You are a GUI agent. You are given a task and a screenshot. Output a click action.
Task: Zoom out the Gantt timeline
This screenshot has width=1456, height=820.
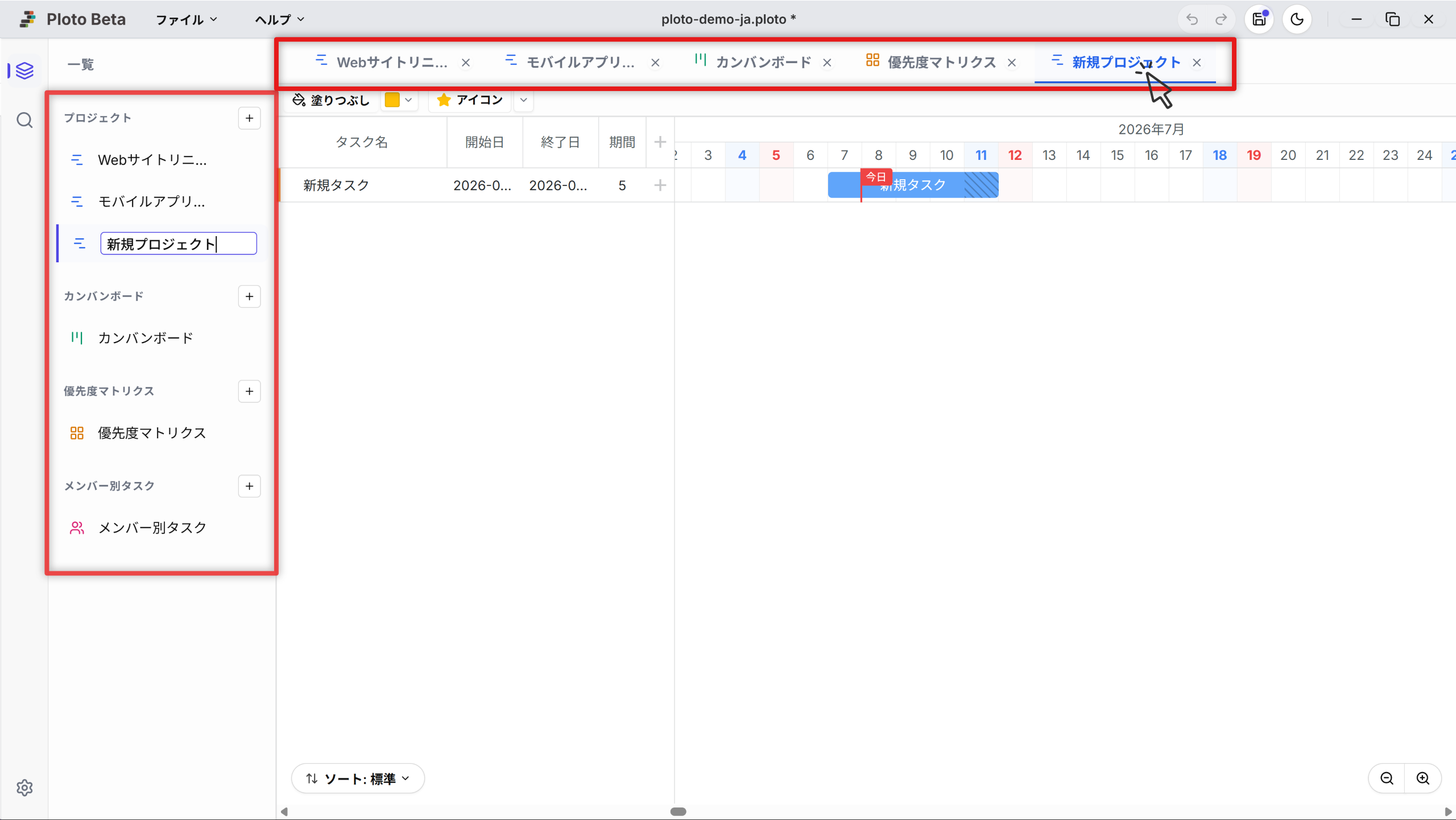[x=1387, y=778]
